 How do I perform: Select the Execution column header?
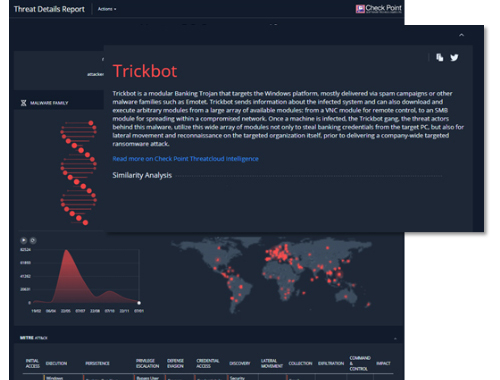point(56,363)
